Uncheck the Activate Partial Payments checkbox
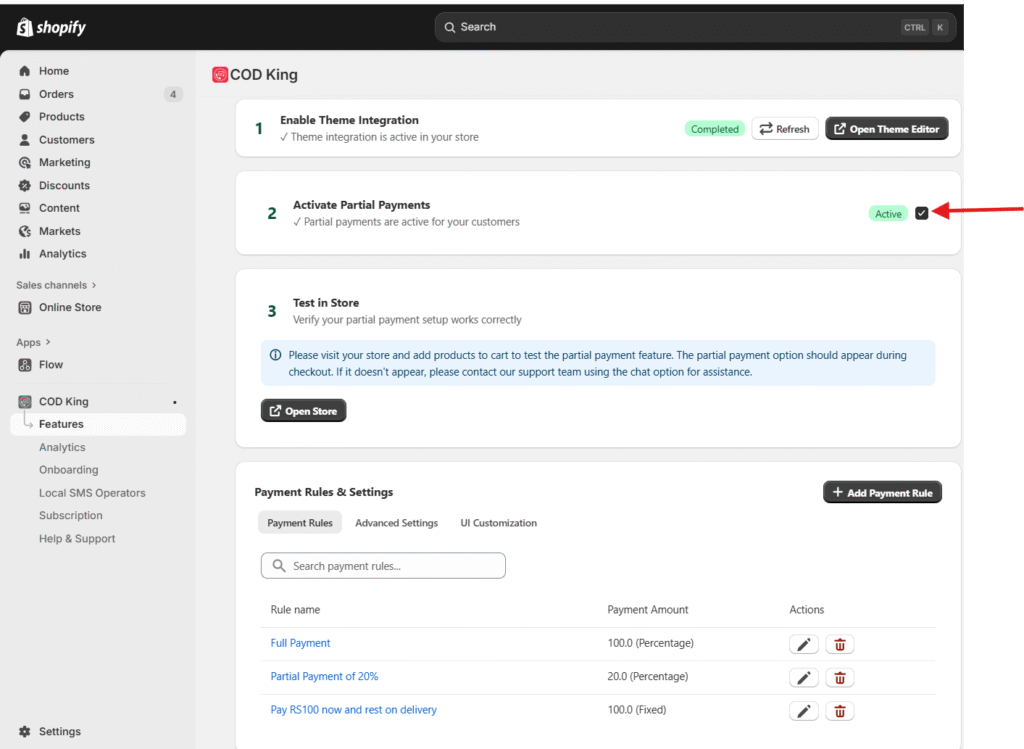Image resolution: width=1024 pixels, height=749 pixels. 922,213
